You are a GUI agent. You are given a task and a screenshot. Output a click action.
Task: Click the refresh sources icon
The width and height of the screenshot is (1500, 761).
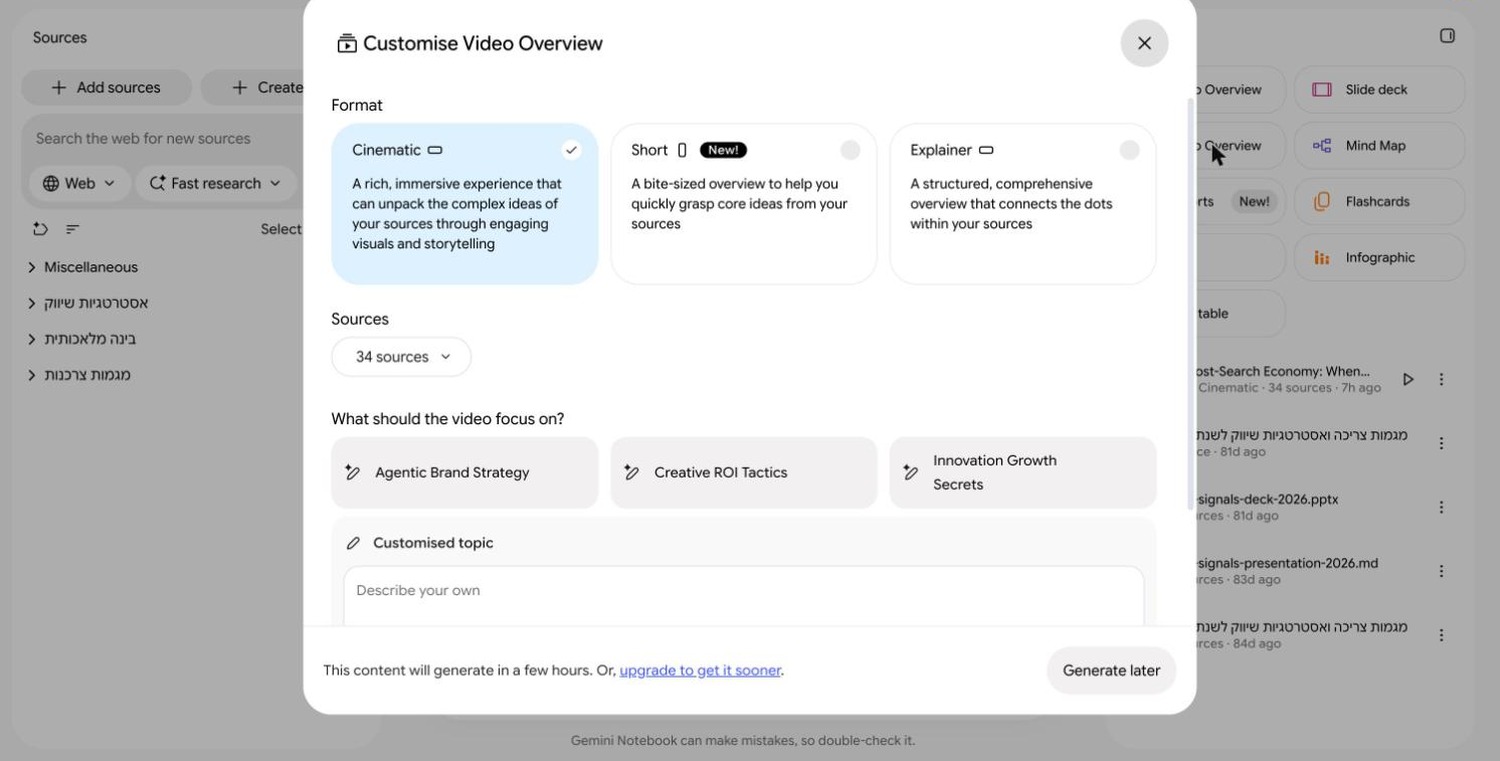40,229
